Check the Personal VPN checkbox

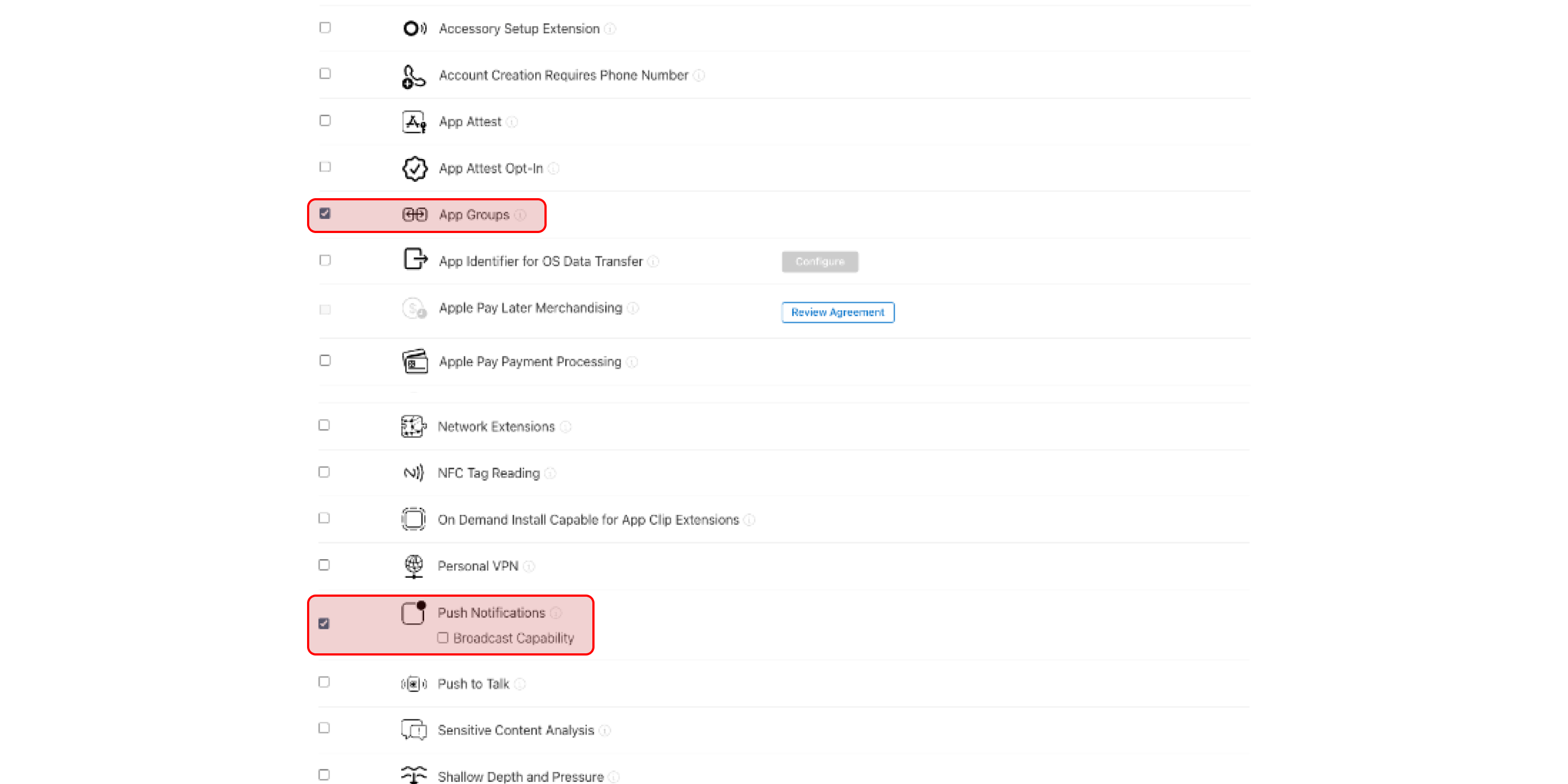[324, 565]
